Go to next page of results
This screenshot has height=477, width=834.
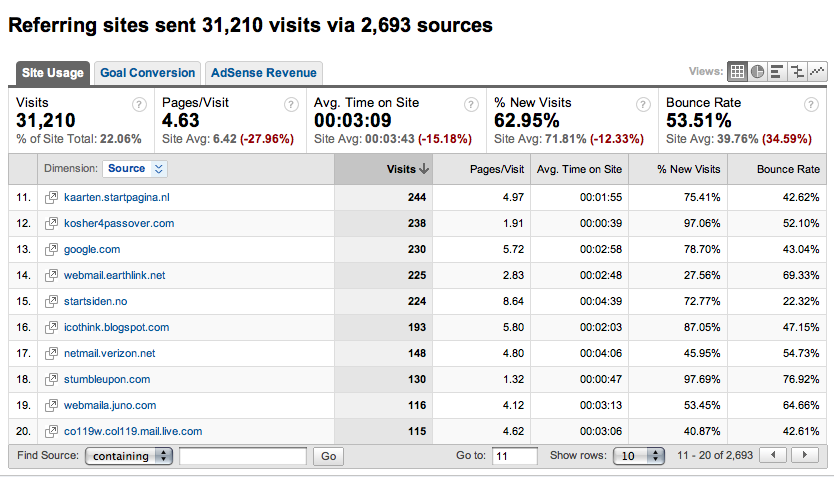point(805,455)
